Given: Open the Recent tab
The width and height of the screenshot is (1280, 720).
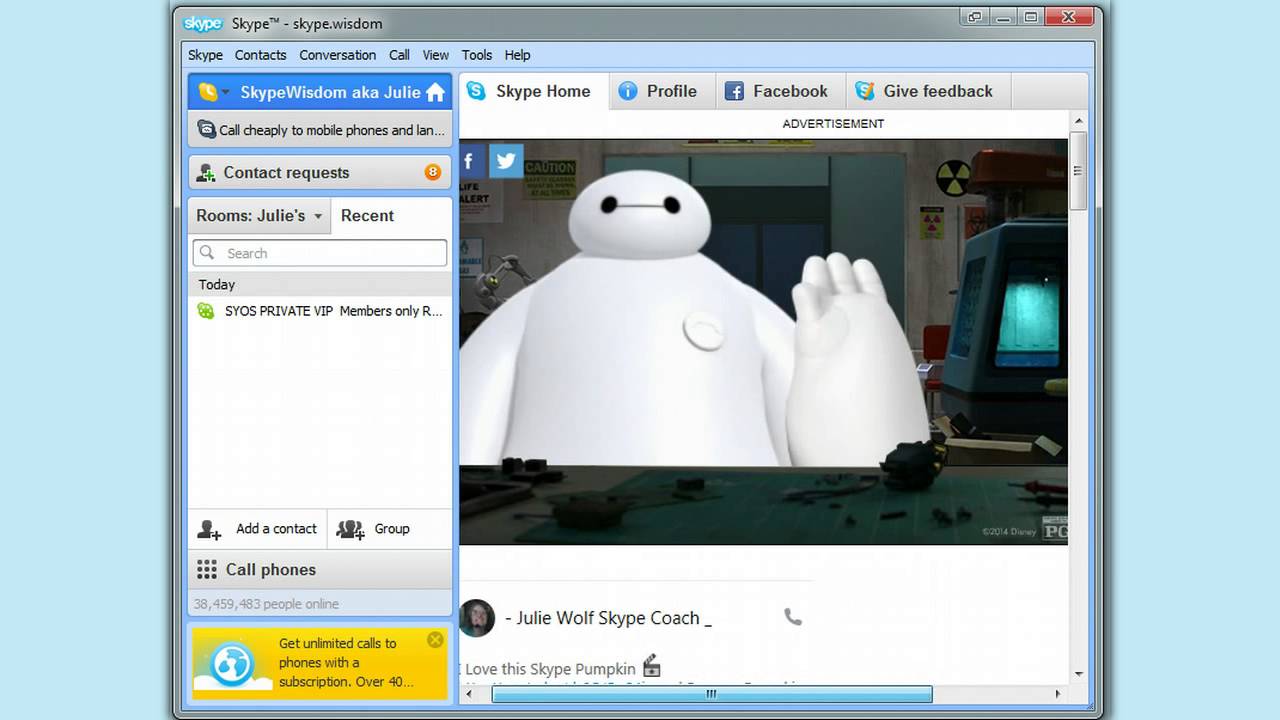Looking at the screenshot, I should click(x=367, y=215).
